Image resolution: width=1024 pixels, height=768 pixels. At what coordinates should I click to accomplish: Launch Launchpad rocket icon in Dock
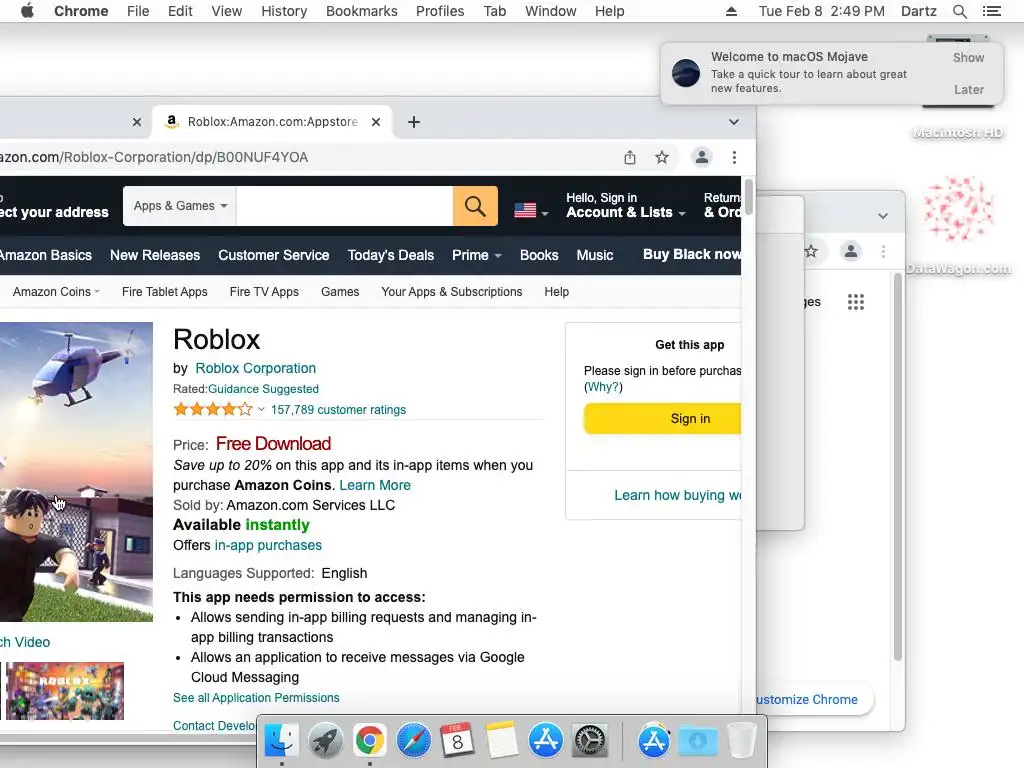(x=325, y=740)
